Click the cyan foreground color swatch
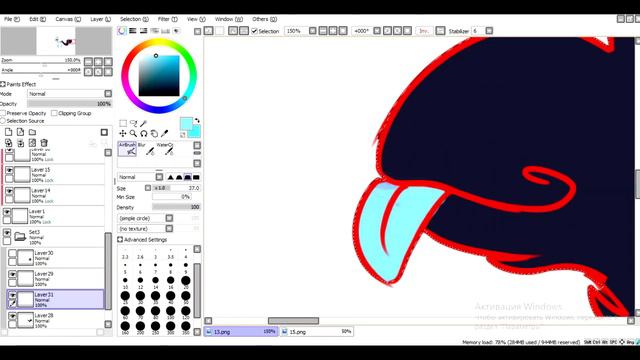This screenshot has height=360, width=640. (186, 124)
